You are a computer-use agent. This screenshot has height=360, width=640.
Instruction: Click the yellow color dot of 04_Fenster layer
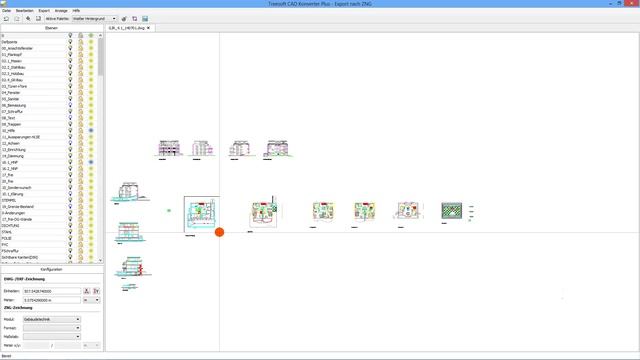(91, 93)
